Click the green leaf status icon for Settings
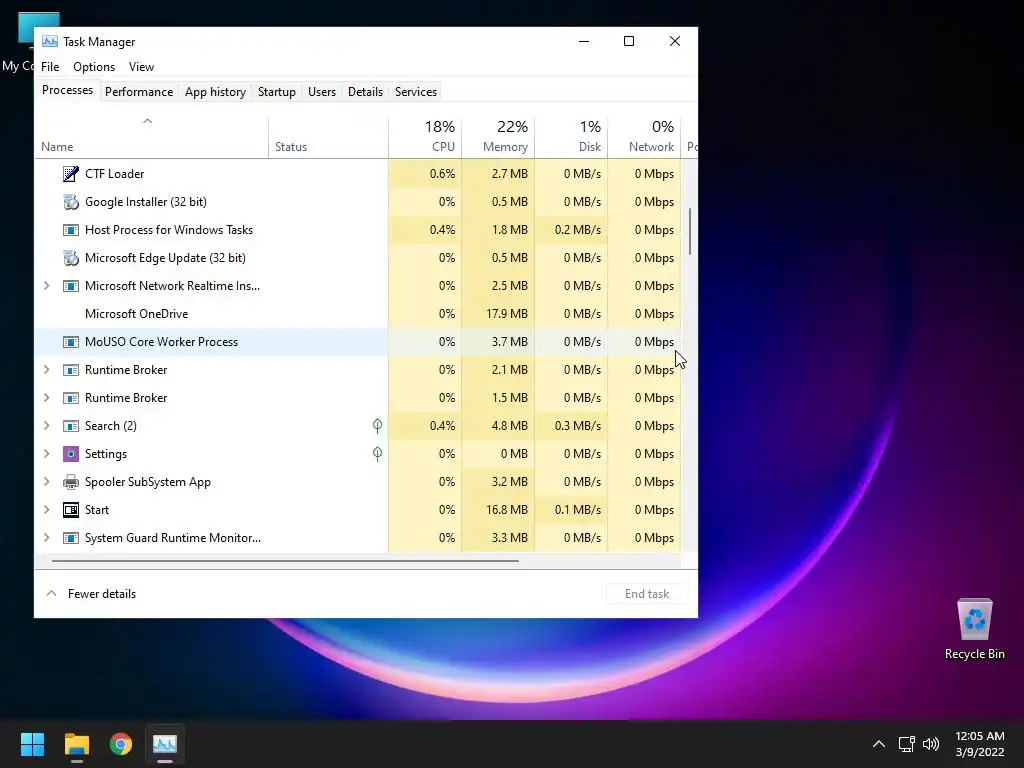Image resolution: width=1024 pixels, height=768 pixels. (377, 454)
